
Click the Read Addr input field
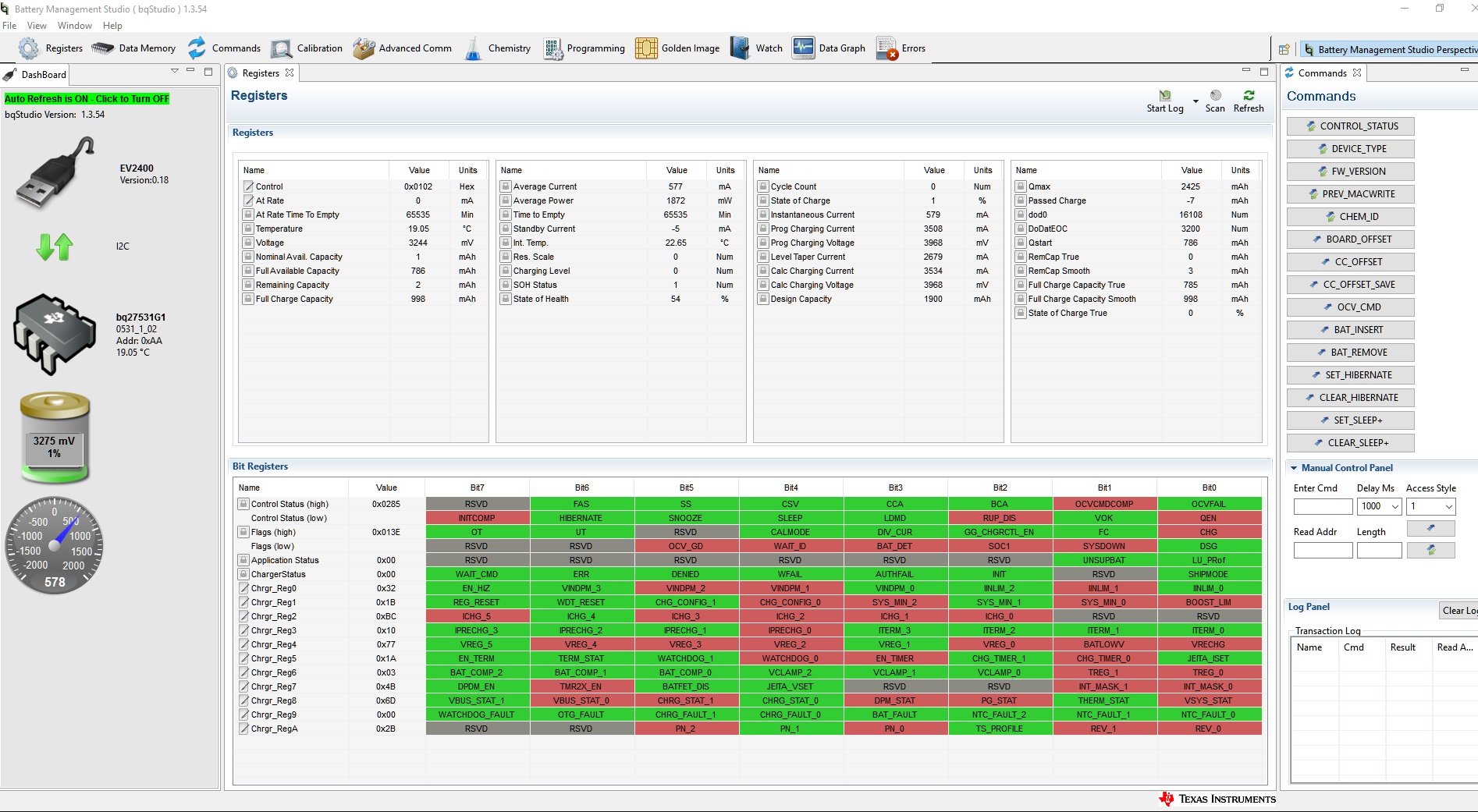[x=1323, y=550]
